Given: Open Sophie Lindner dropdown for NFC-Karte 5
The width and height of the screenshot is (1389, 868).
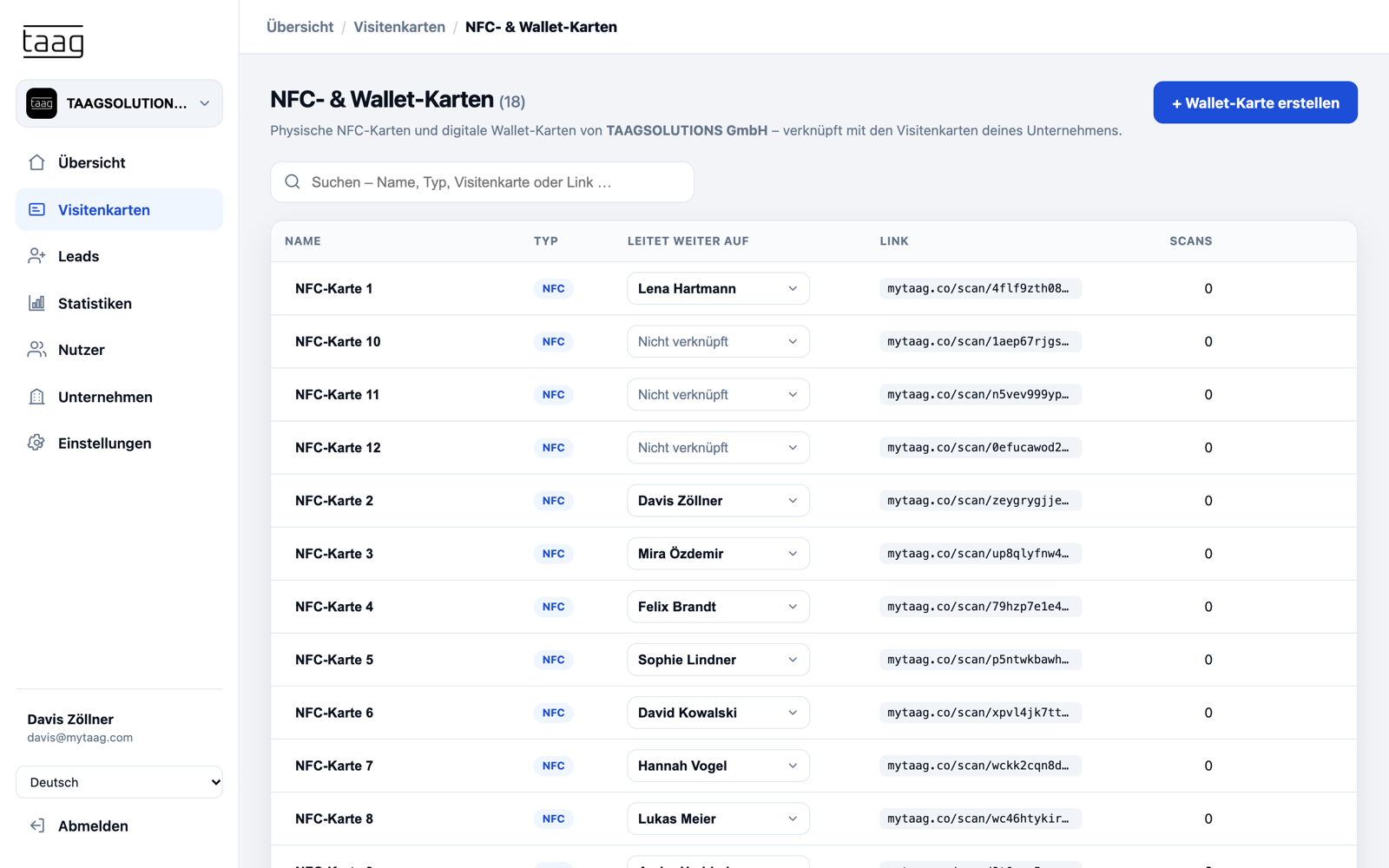Looking at the screenshot, I should click(718, 660).
